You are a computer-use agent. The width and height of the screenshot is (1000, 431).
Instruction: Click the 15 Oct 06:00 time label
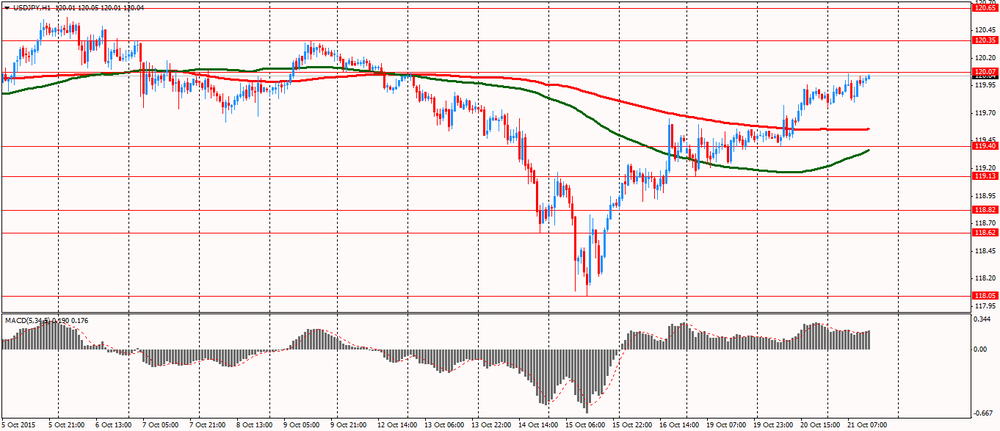[586, 423]
